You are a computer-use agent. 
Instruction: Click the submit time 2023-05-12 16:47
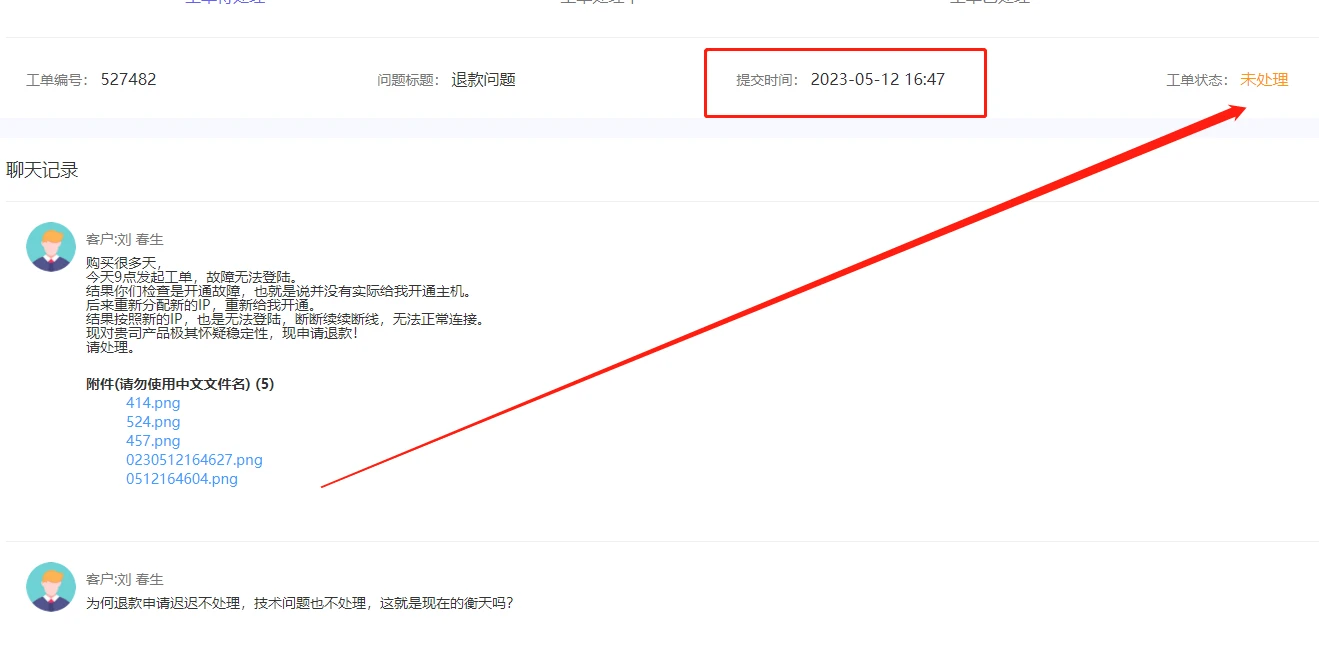tap(877, 80)
